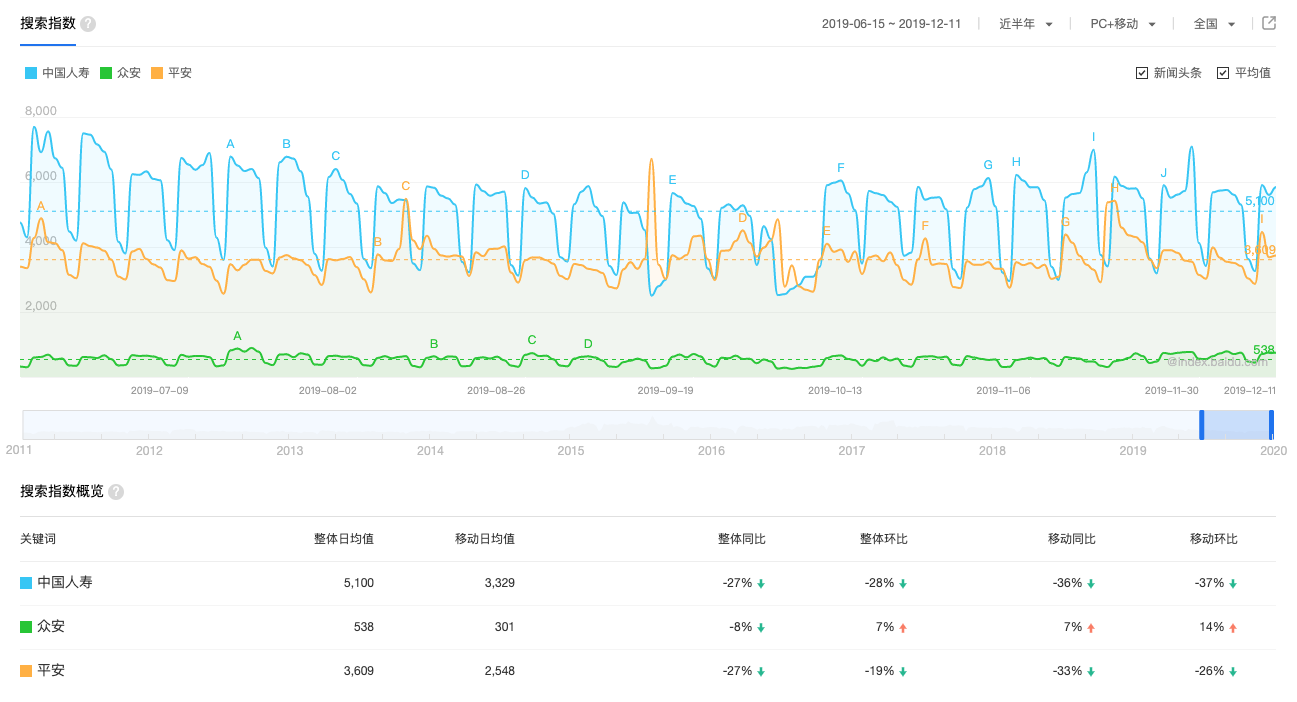Image resolution: width=1297 pixels, height=702 pixels.
Task: Click the 移动环比 column header
Action: pos(1214,539)
